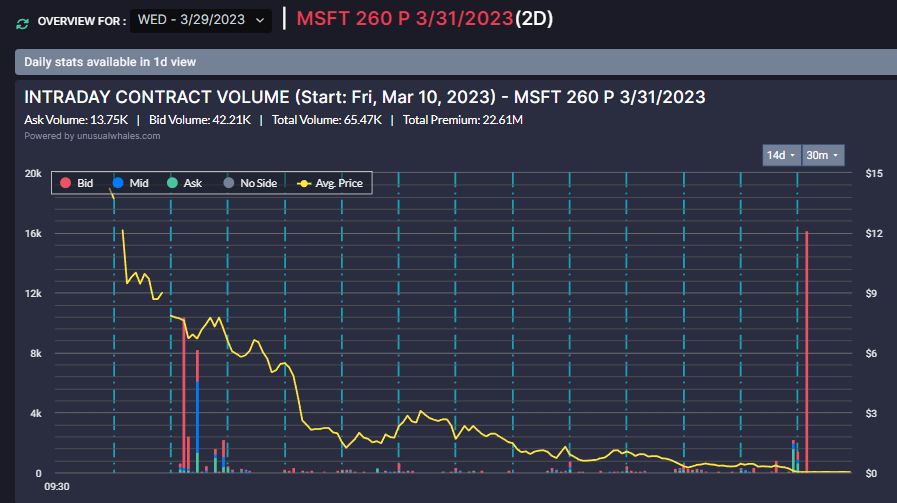Toggle the Bid series in legend
The image size is (897, 503).
[77, 183]
